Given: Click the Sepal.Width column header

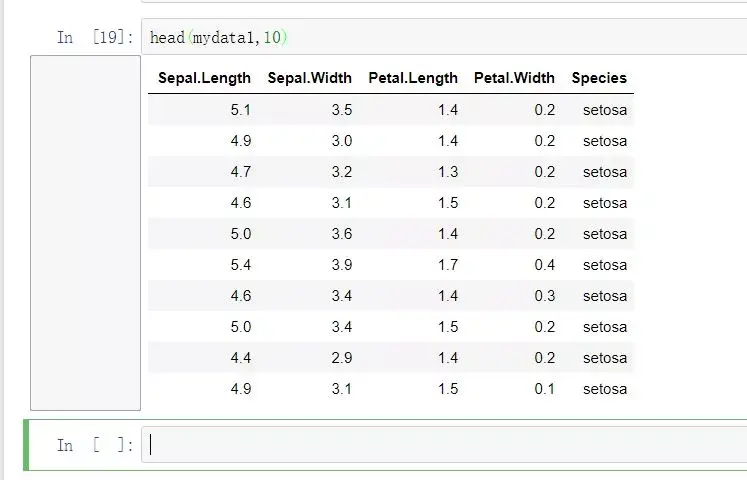Looking at the screenshot, I should [309, 78].
